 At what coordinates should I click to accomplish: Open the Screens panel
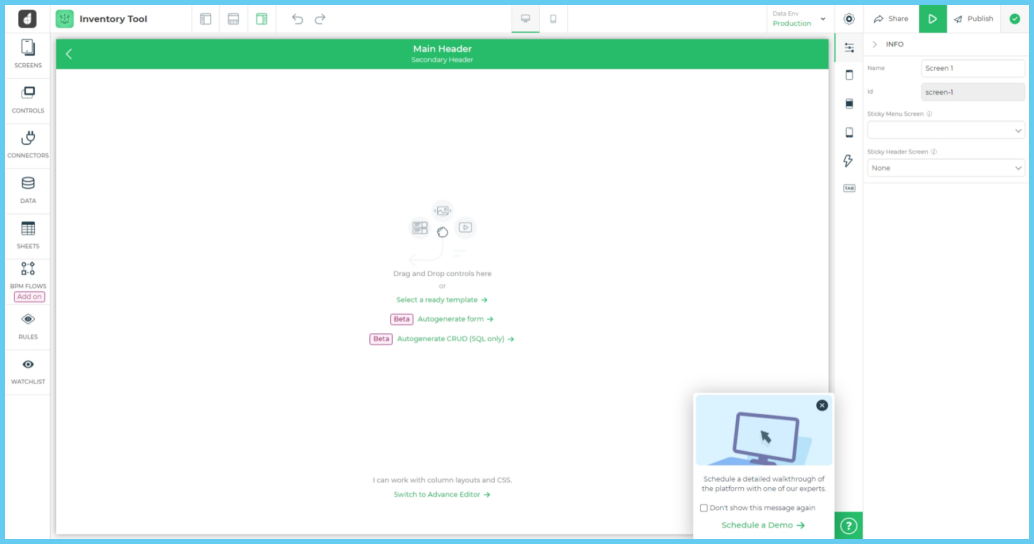[x=28, y=54]
